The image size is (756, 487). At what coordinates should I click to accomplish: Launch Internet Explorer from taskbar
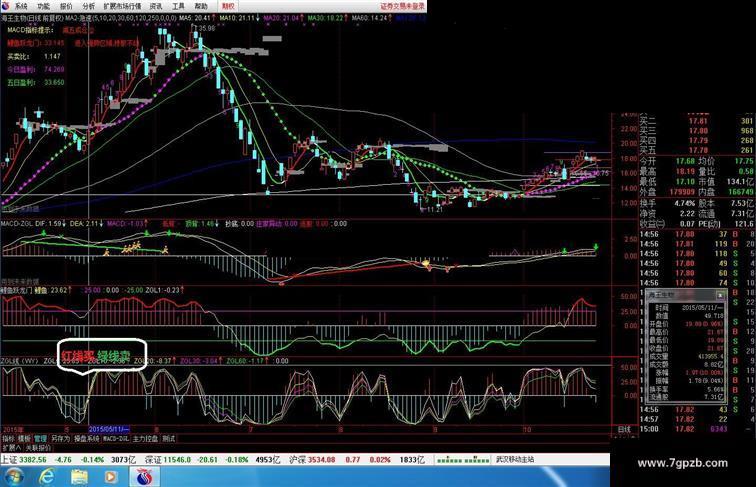[x=47, y=477]
